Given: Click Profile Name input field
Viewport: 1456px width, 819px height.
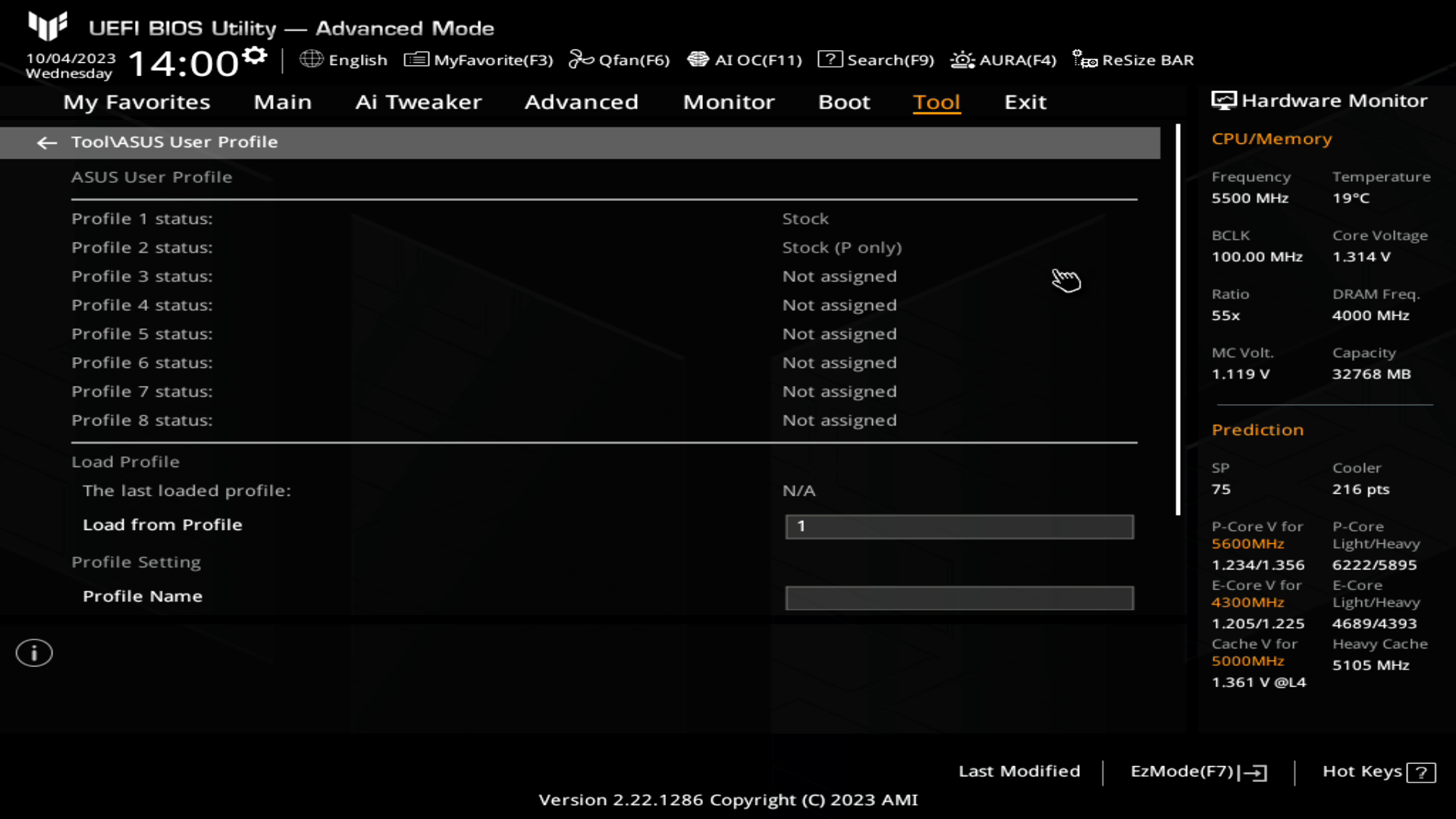Looking at the screenshot, I should pyautogui.click(x=958, y=597).
